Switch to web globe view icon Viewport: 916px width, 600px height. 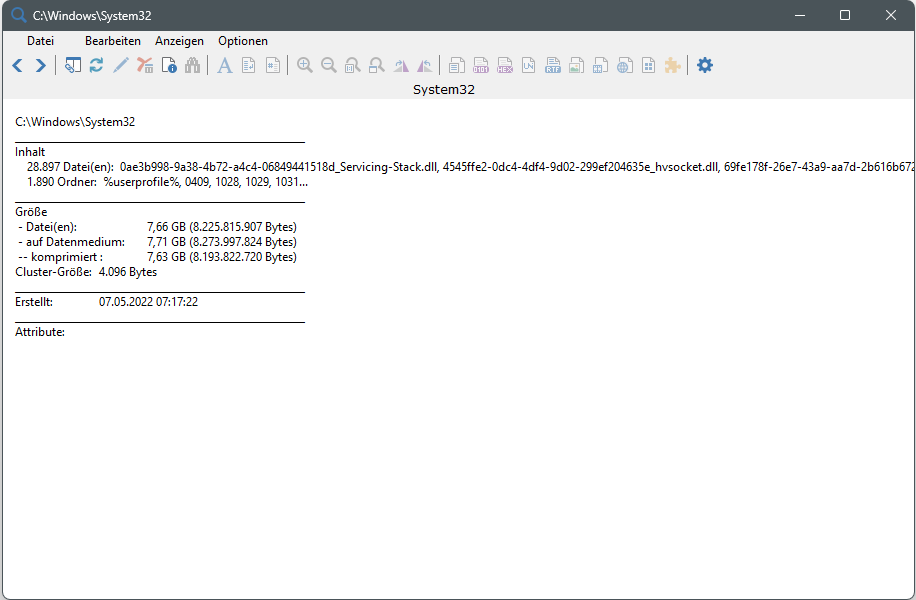click(x=624, y=65)
